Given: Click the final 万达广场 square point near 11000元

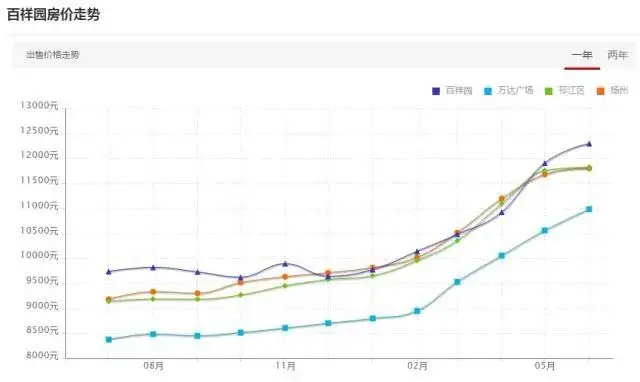Looking at the screenshot, I should pyautogui.click(x=589, y=209).
